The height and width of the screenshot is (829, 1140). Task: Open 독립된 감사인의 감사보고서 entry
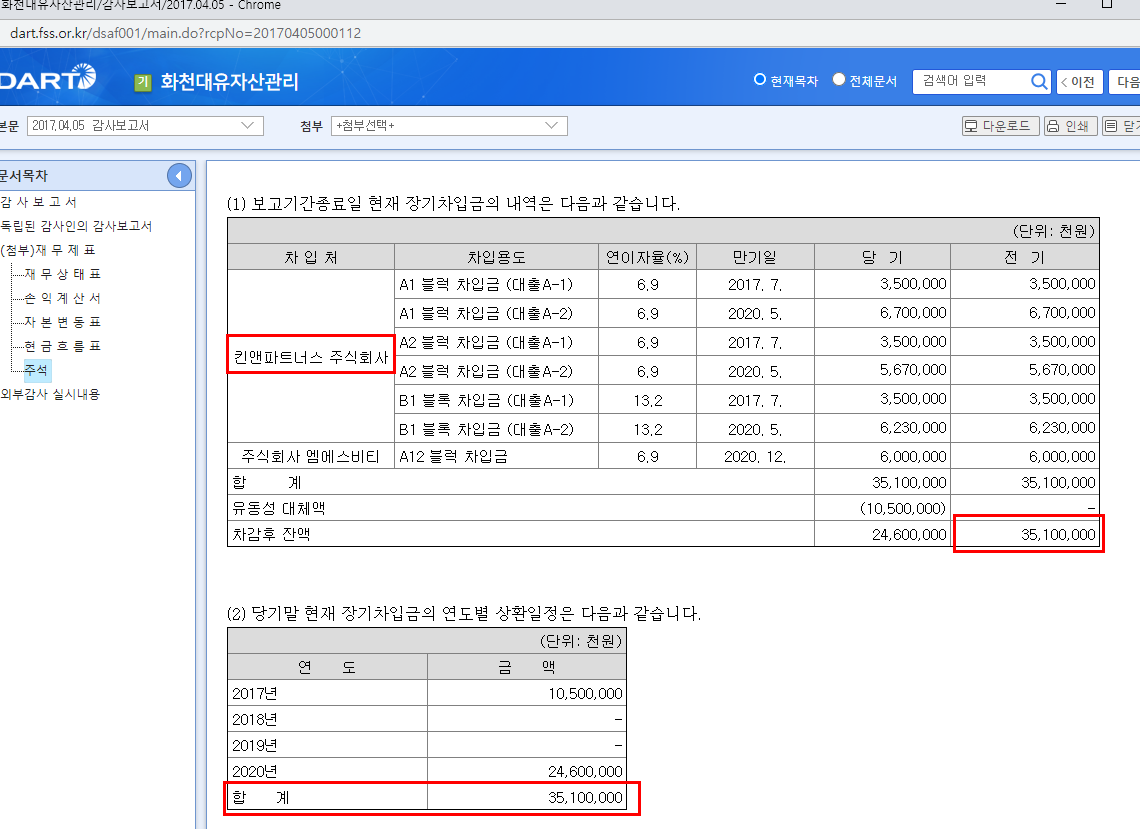tap(76, 226)
